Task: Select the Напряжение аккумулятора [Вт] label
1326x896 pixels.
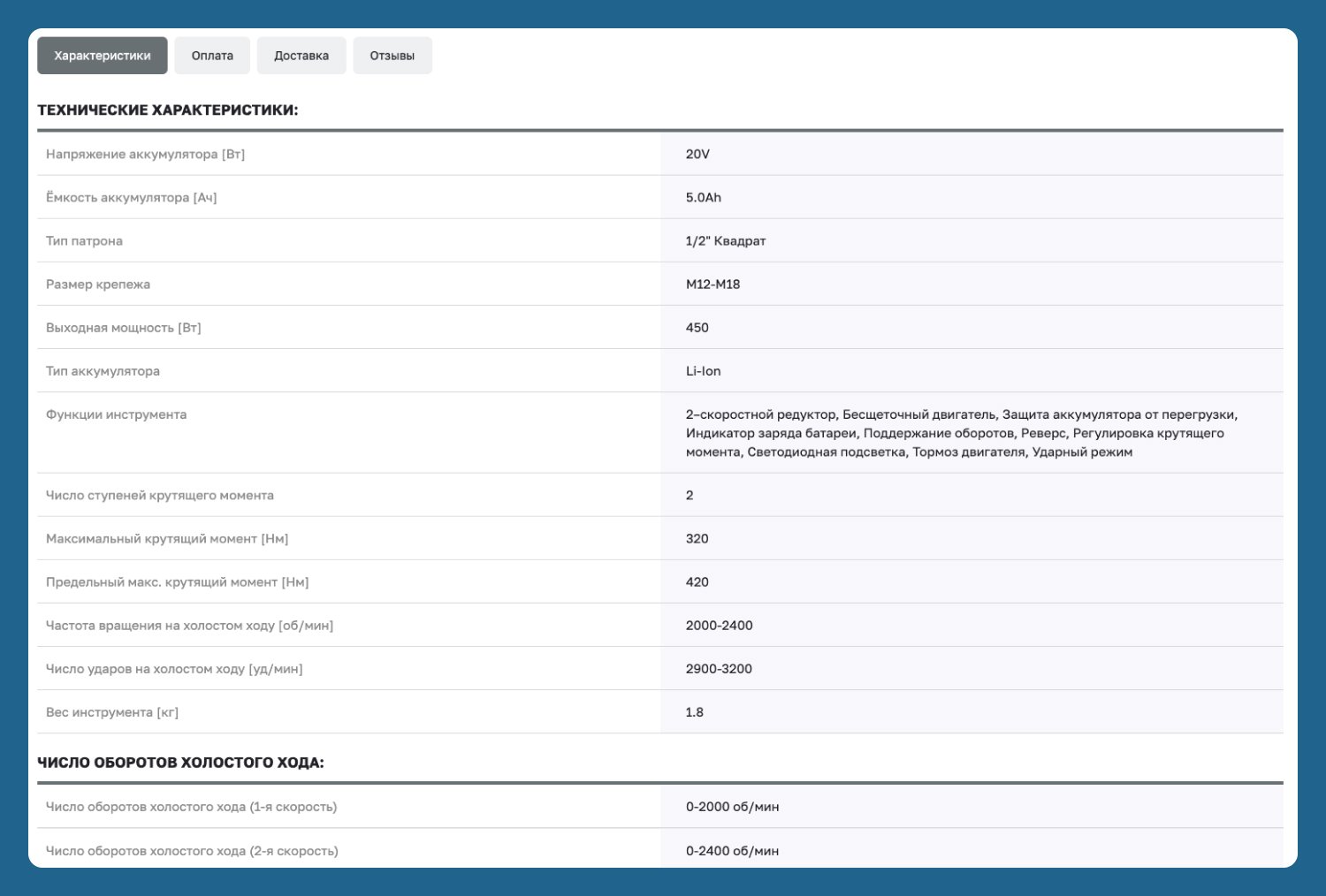Action: (x=146, y=154)
